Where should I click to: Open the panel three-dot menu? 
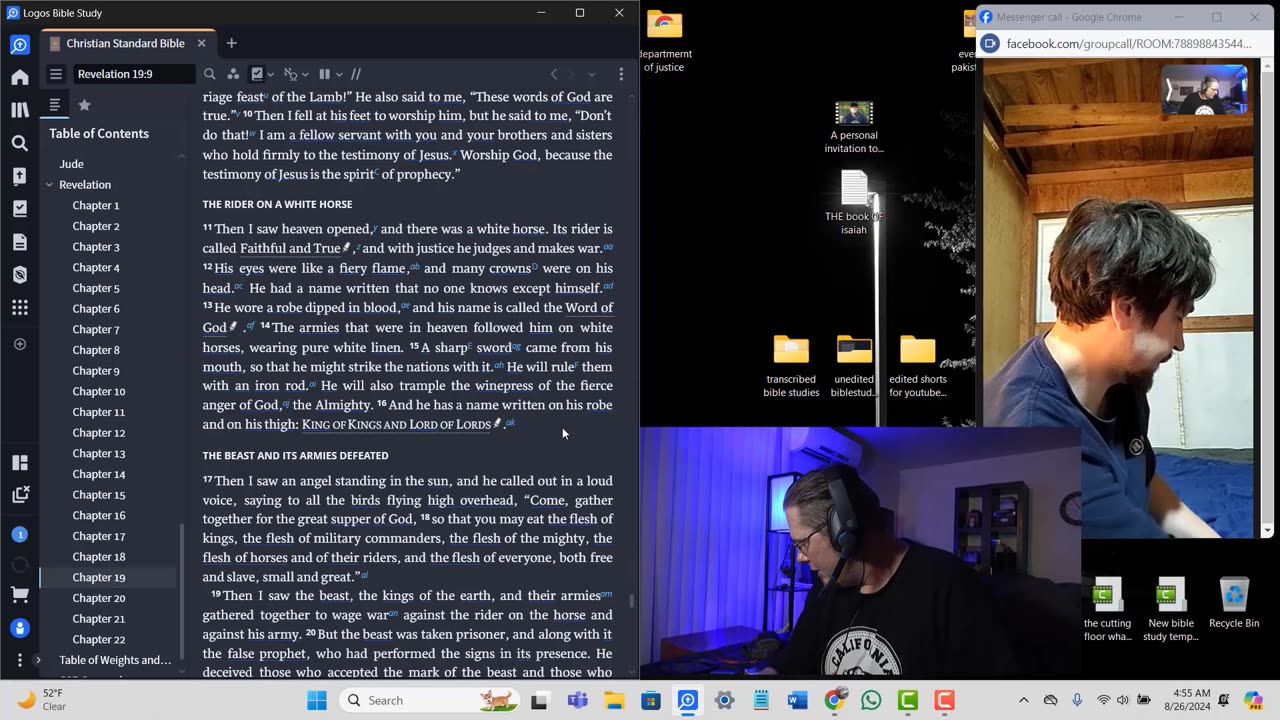pos(621,74)
